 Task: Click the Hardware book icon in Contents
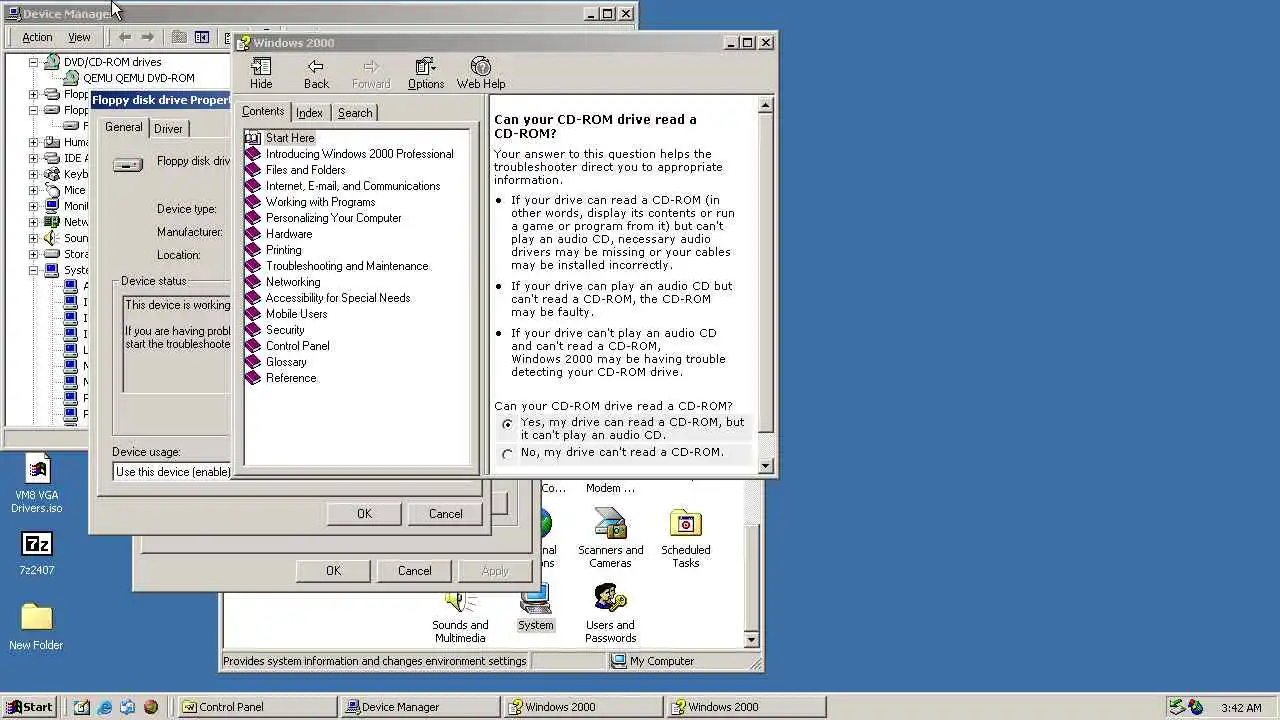coord(253,234)
